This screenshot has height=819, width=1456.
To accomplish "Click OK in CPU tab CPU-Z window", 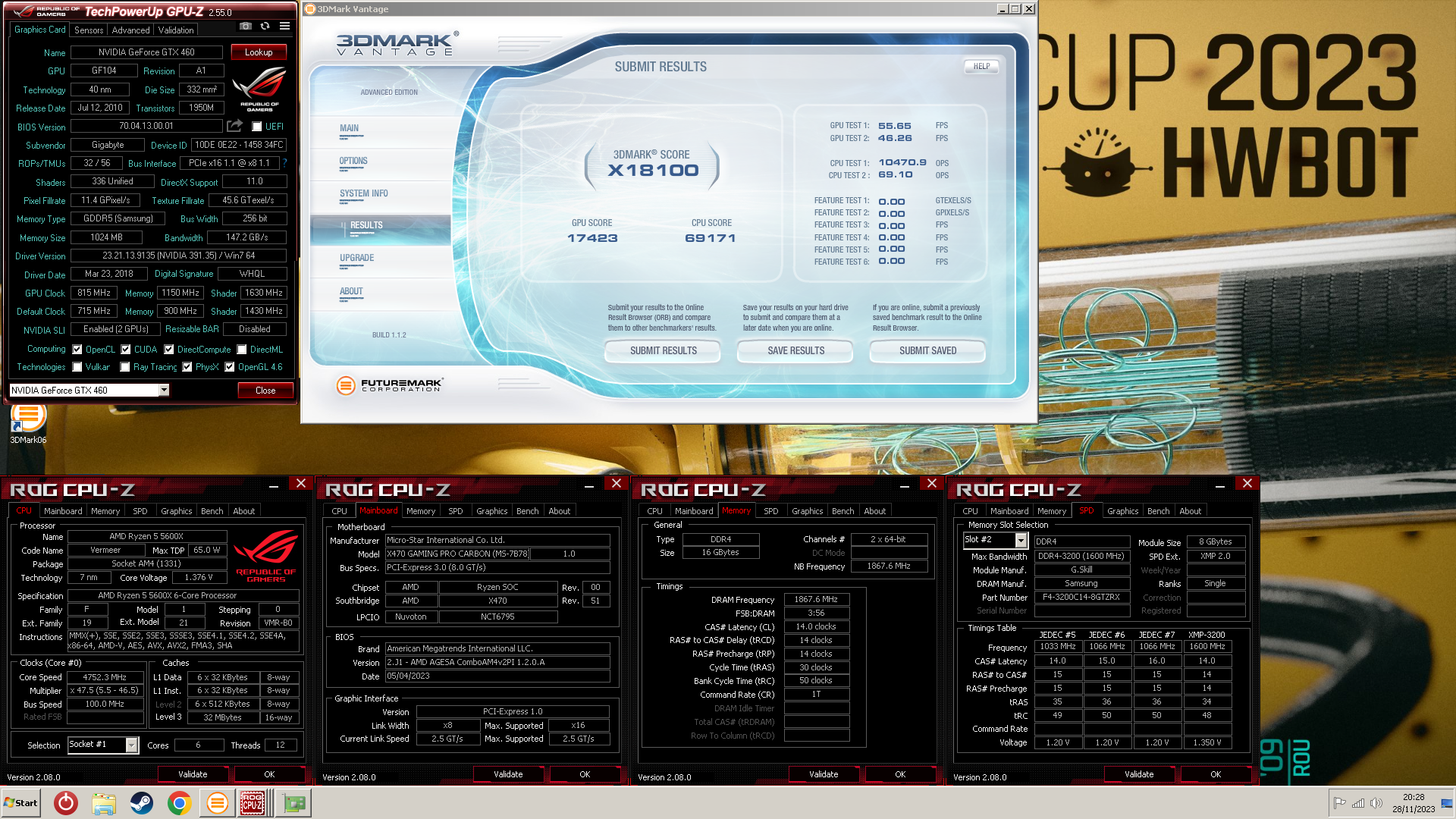I will tap(269, 774).
